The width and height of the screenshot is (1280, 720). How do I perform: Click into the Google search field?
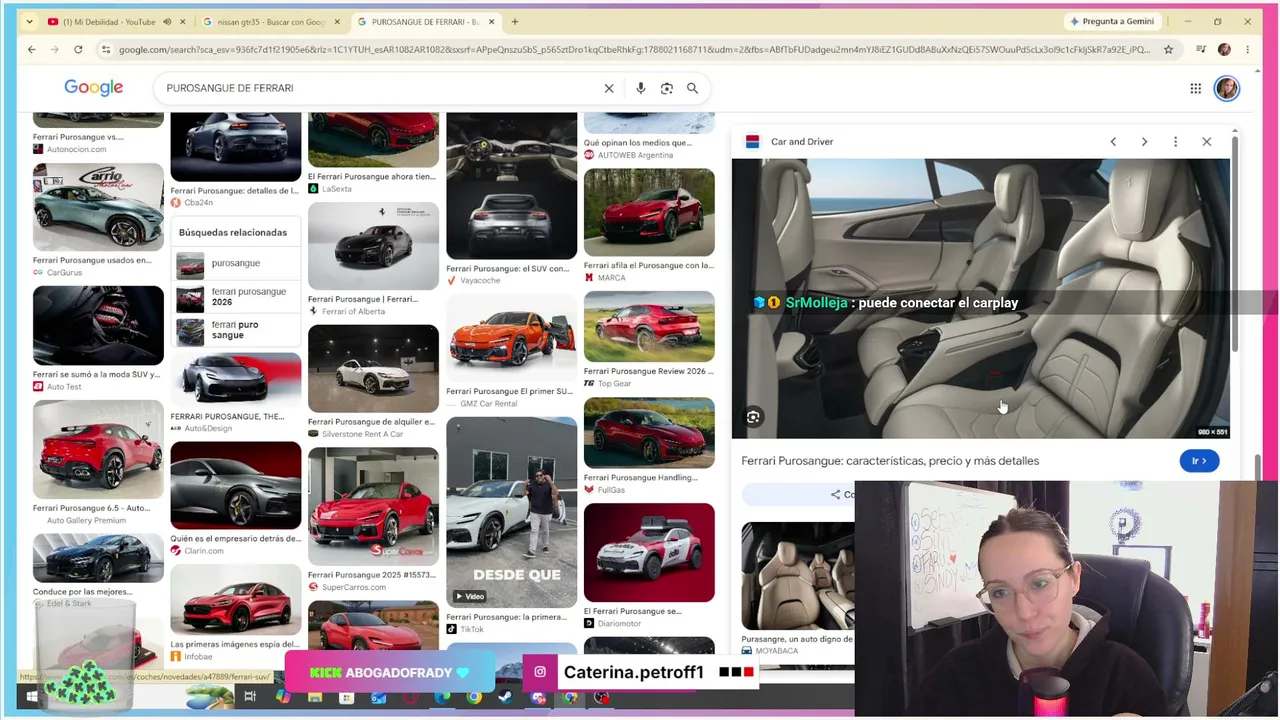(380, 88)
